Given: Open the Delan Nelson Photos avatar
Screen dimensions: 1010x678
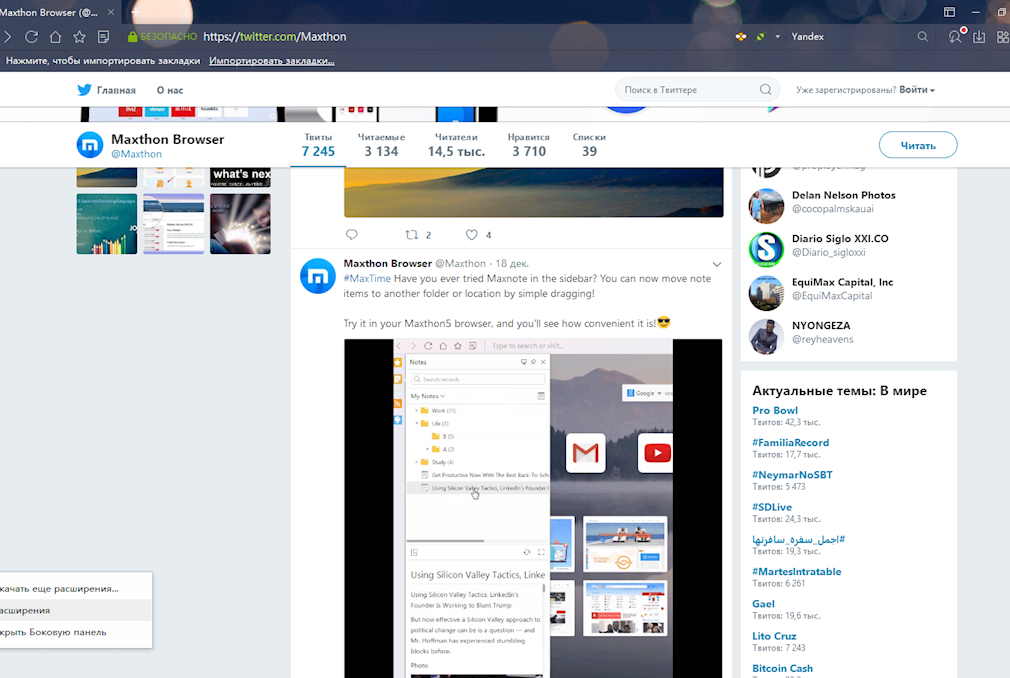Looking at the screenshot, I should (766, 205).
